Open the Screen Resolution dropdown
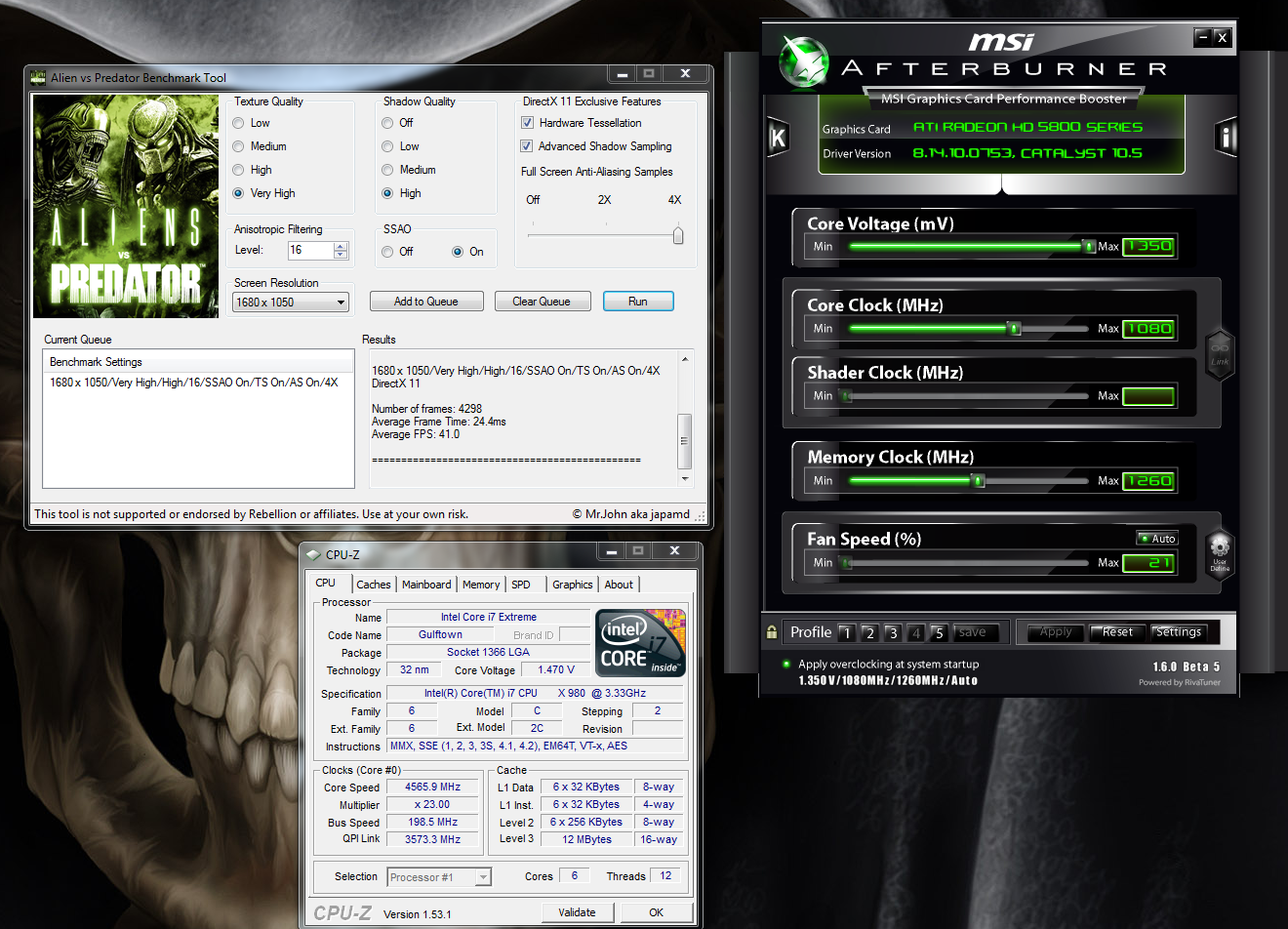The image size is (1288, 929). click(x=291, y=303)
